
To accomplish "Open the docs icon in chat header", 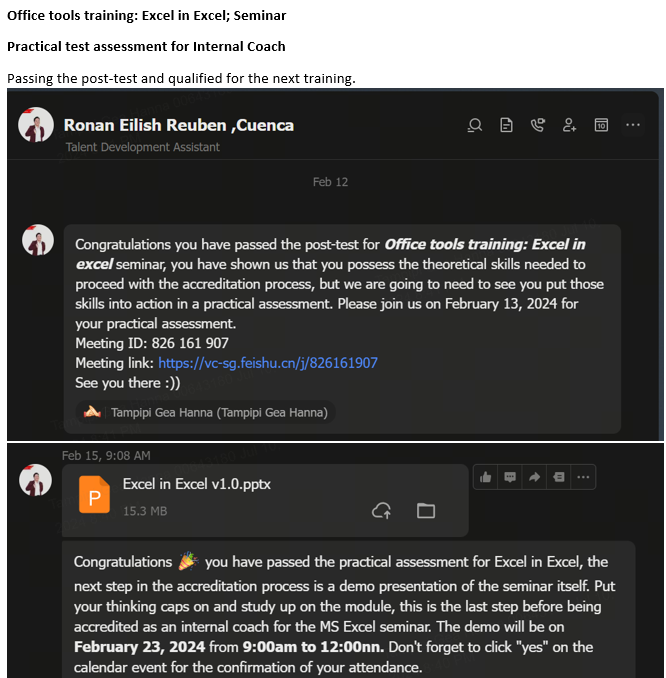I will point(506,125).
